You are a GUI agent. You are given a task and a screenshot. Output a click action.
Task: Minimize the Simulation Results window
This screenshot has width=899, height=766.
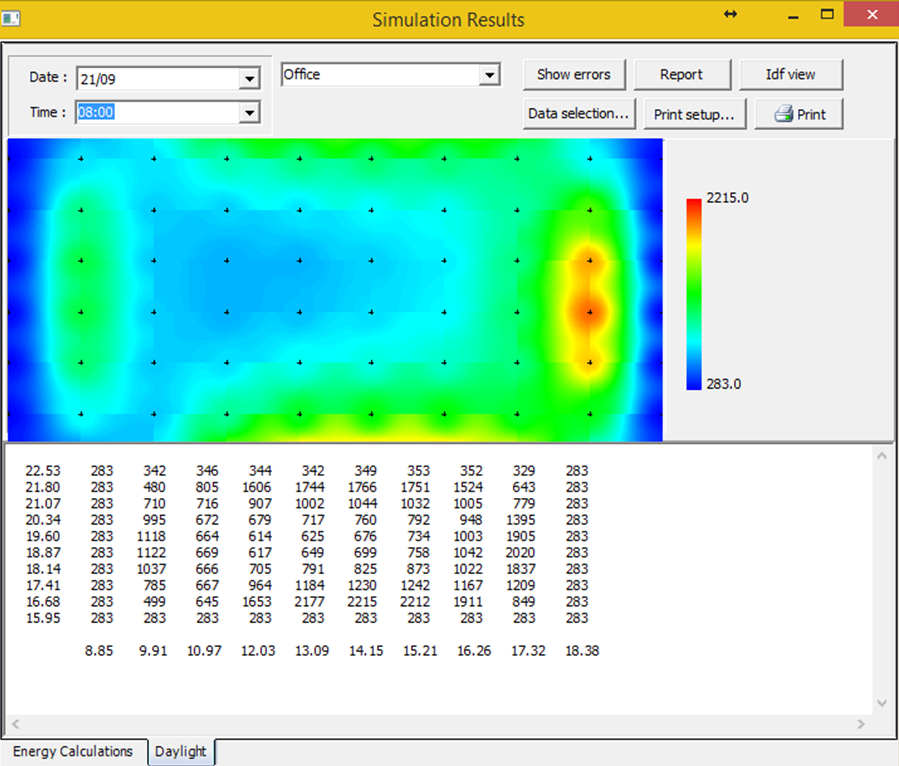pos(792,15)
